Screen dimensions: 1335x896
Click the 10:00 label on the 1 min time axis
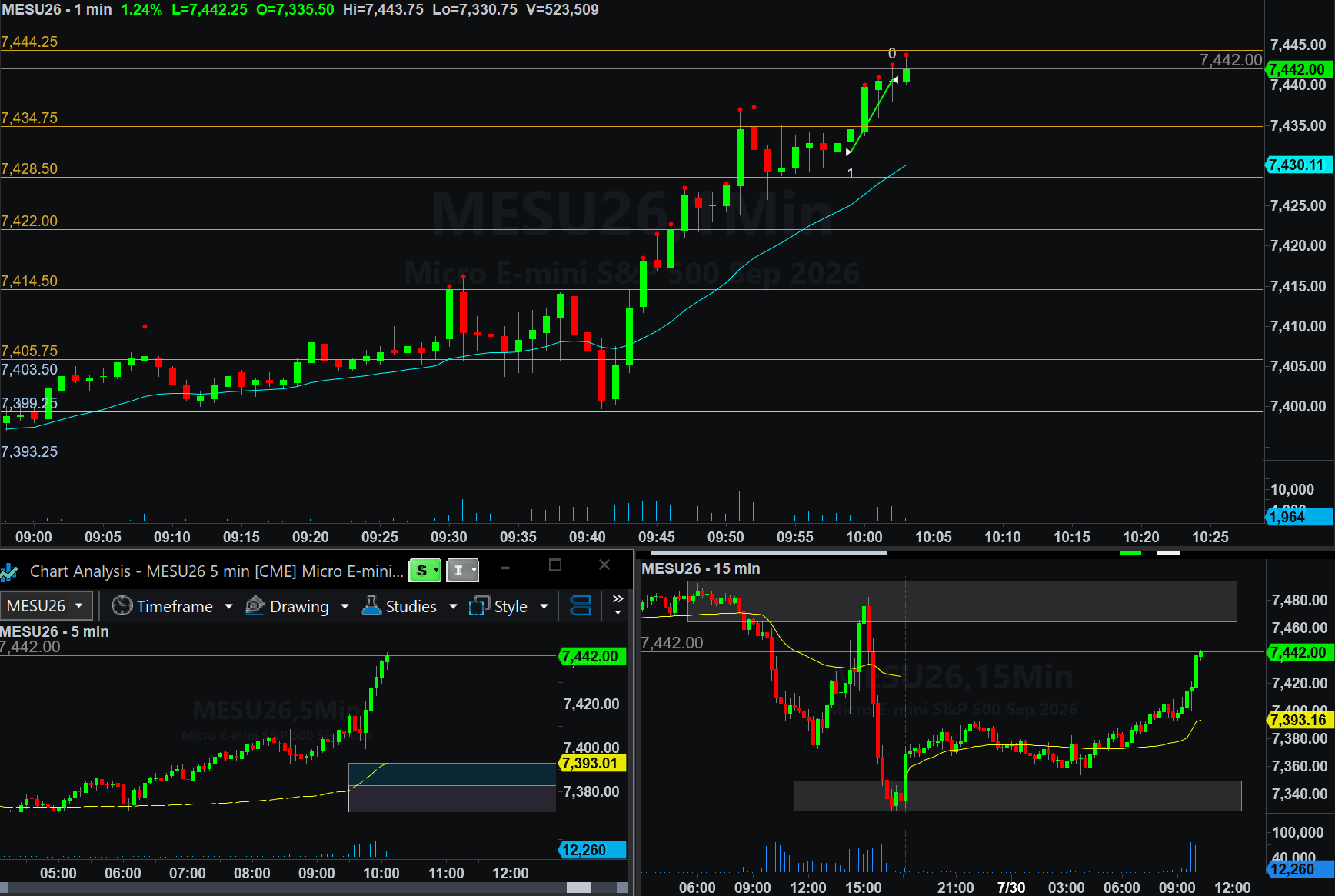864,537
